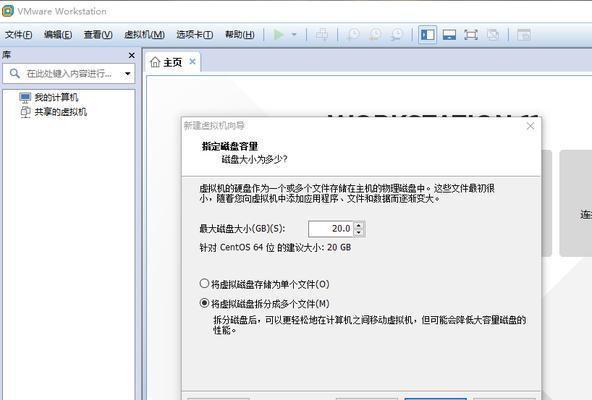Click the send Ctrl+Alt+Del toolbar icon
The image size is (592, 400).
[x=322, y=35]
